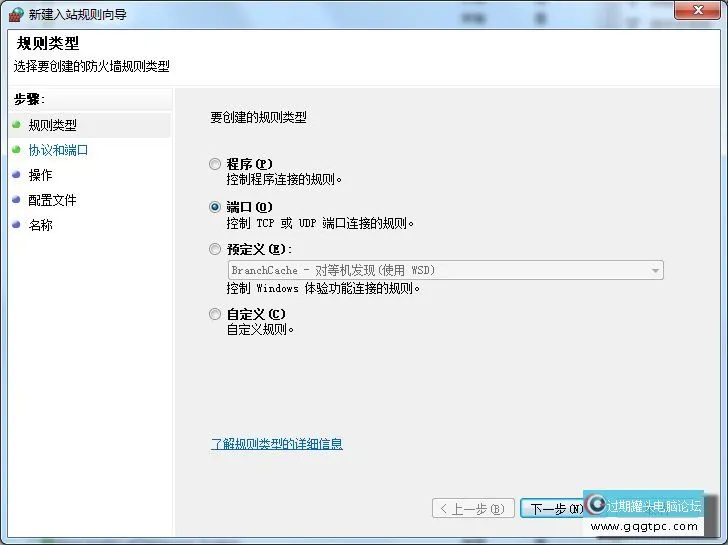
Task: Close the 新建入站规则向导 window
Action: click(x=697, y=10)
